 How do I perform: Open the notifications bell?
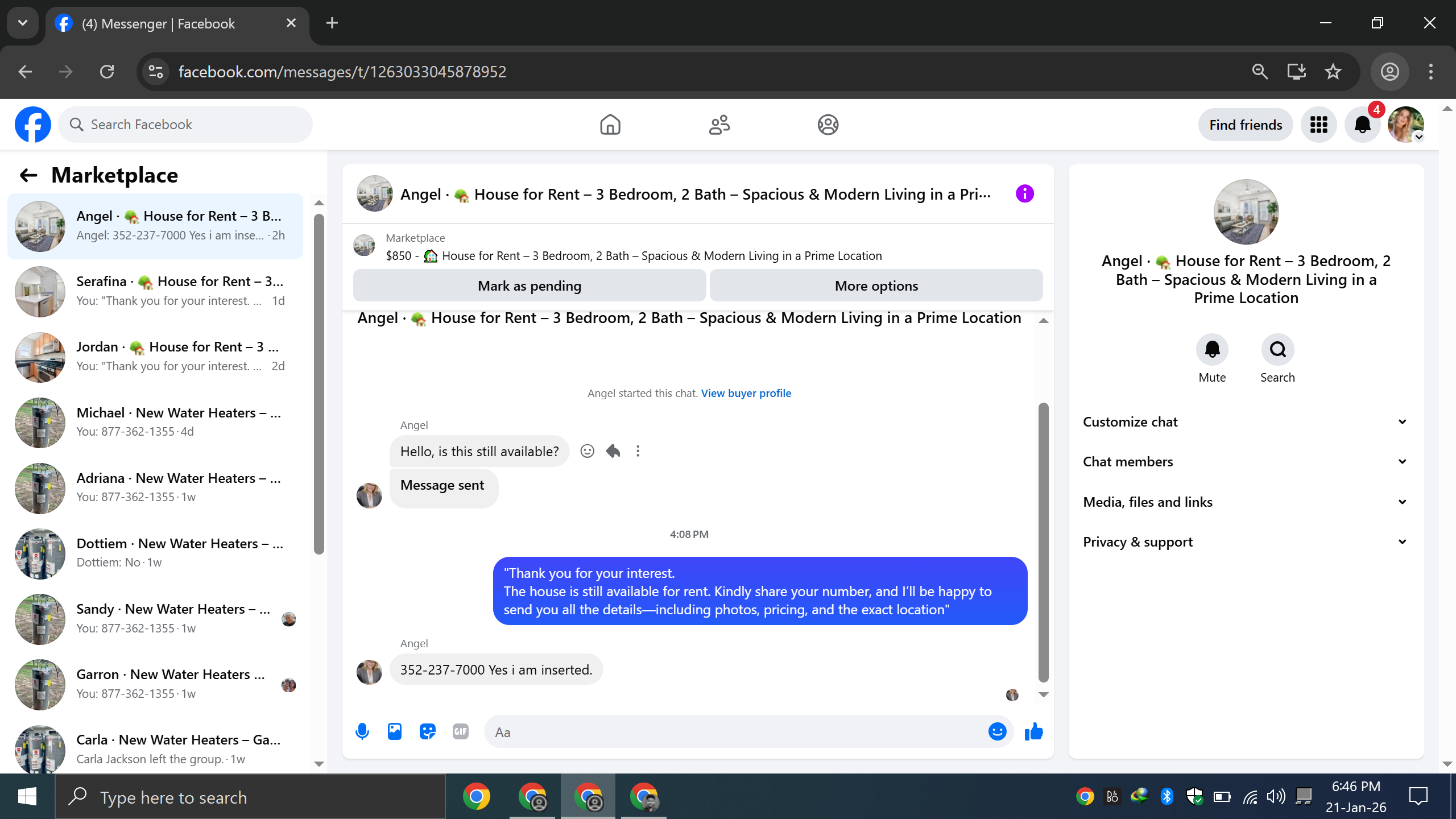[1362, 125]
